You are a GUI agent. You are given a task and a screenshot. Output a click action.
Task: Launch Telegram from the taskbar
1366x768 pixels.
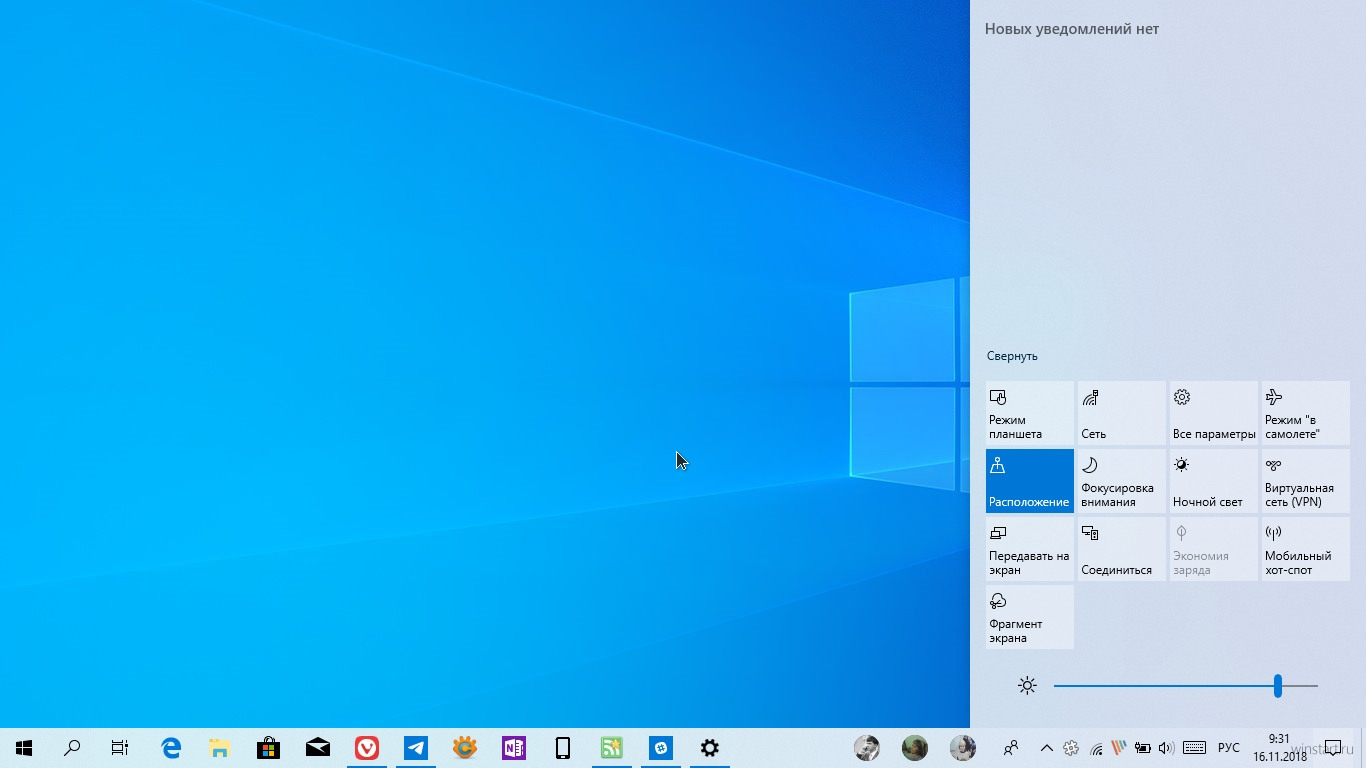coord(416,748)
